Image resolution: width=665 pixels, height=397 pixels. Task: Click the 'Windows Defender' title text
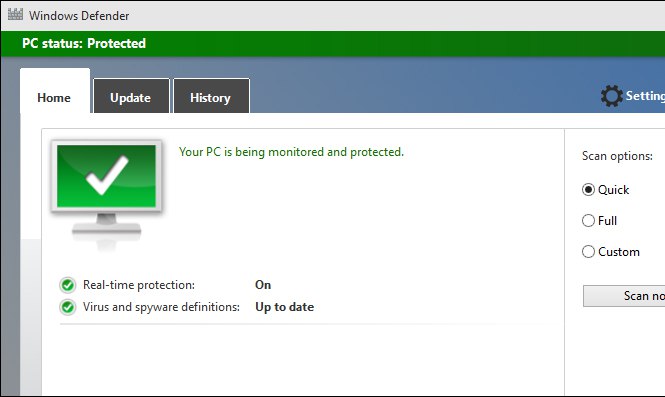(x=79, y=16)
